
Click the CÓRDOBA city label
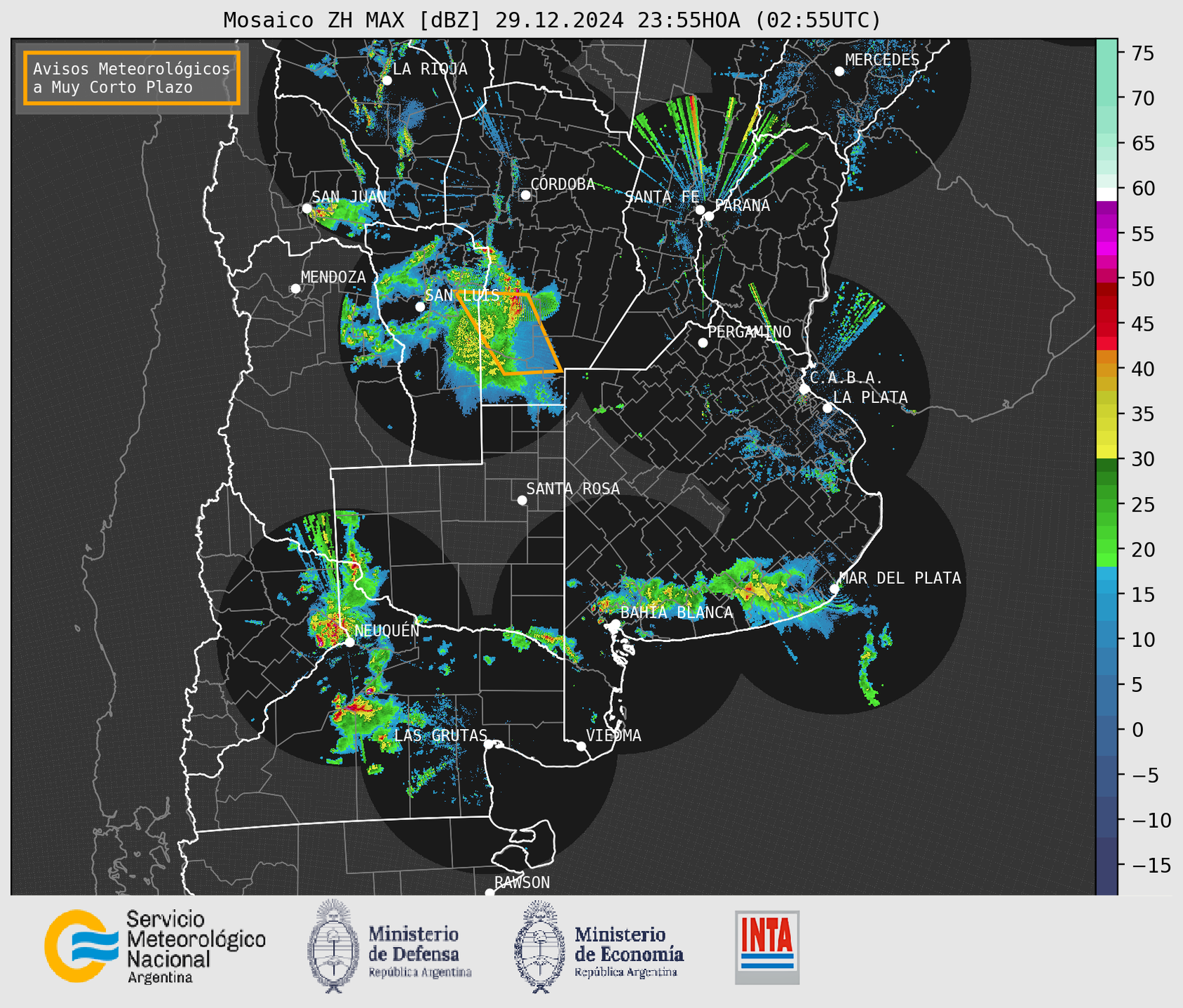(562, 184)
